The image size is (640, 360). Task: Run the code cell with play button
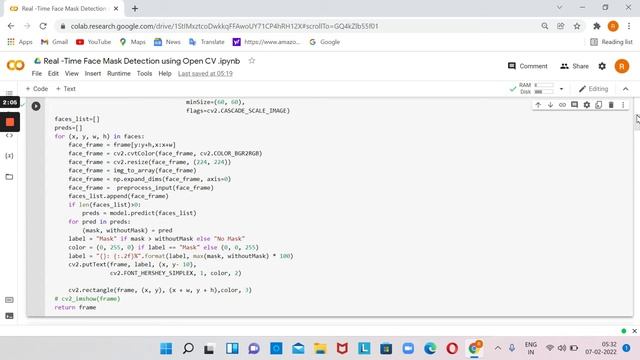tap(36, 106)
